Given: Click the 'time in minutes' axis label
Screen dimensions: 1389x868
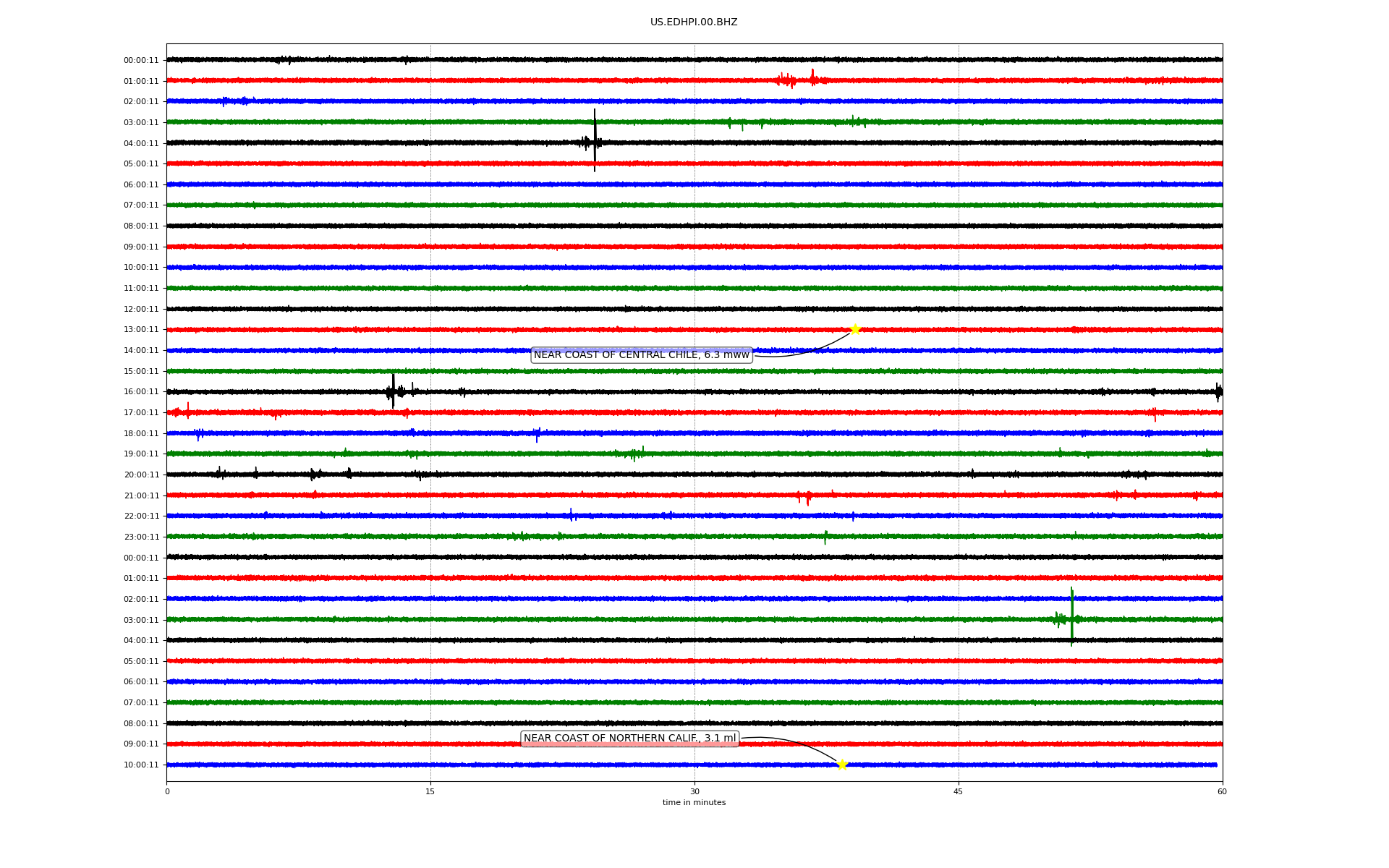Looking at the screenshot, I should [693, 802].
